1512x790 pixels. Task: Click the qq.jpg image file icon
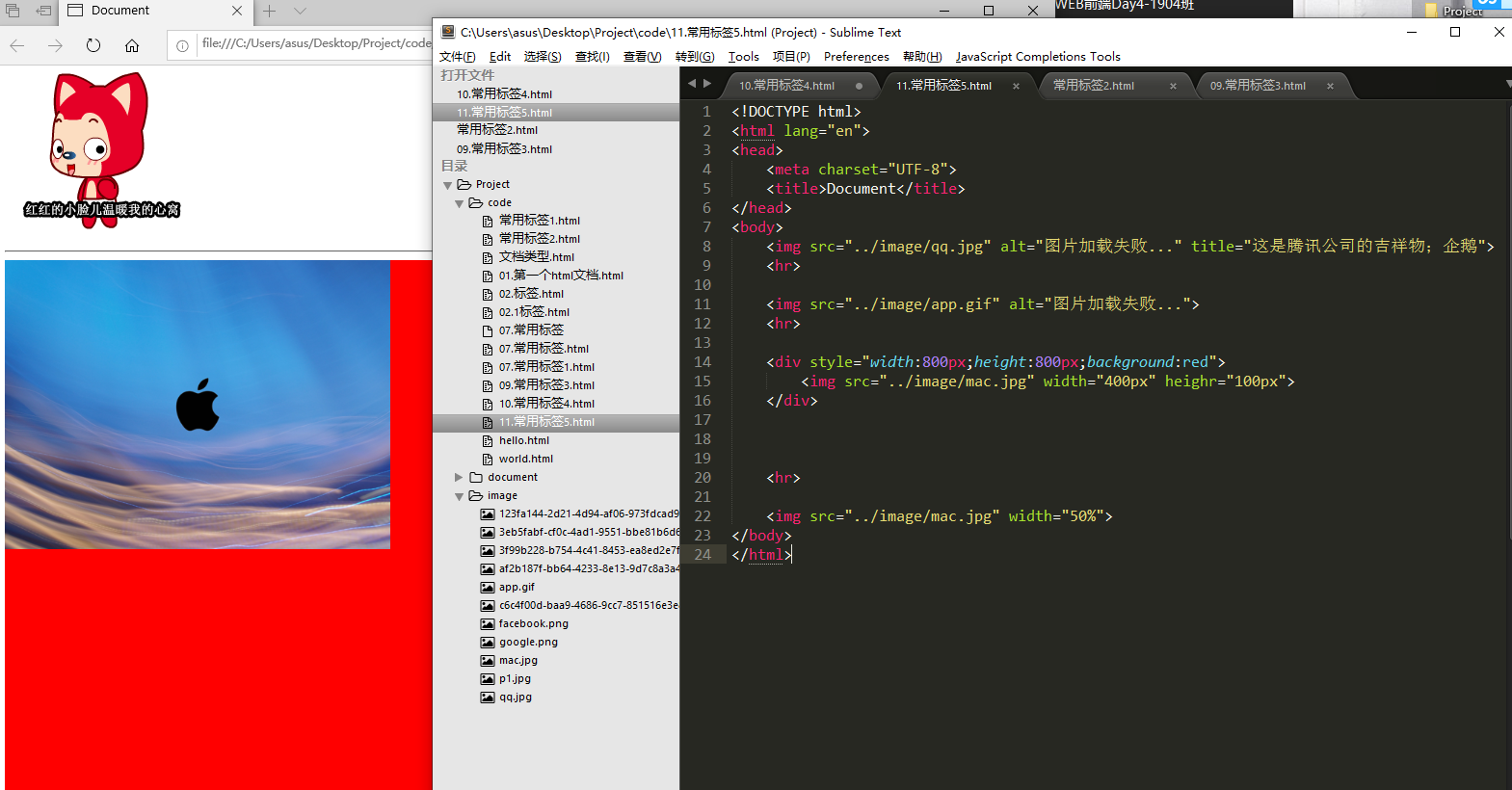[x=488, y=698]
